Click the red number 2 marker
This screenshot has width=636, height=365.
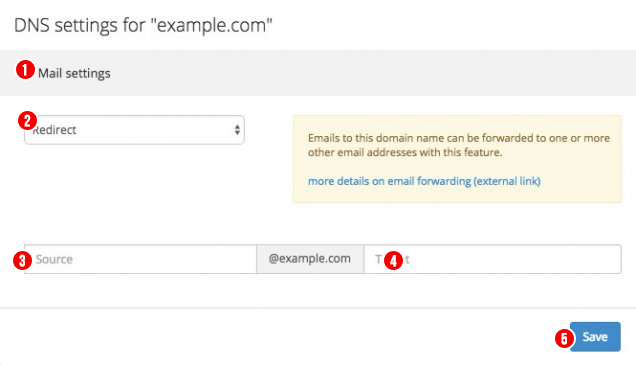tap(28, 121)
